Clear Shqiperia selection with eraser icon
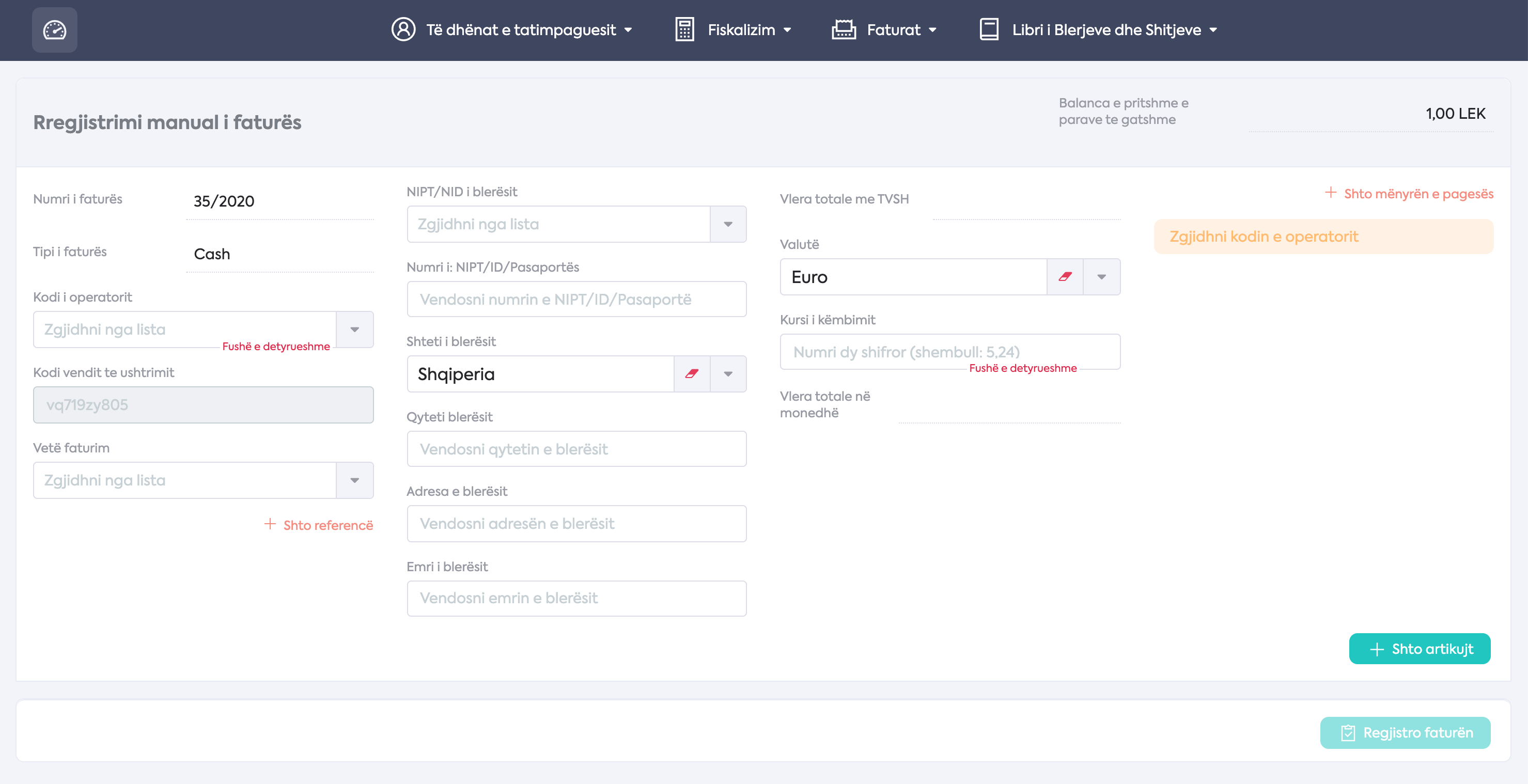Image resolution: width=1528 pixels, height=784 pixels. click(692, 373)
